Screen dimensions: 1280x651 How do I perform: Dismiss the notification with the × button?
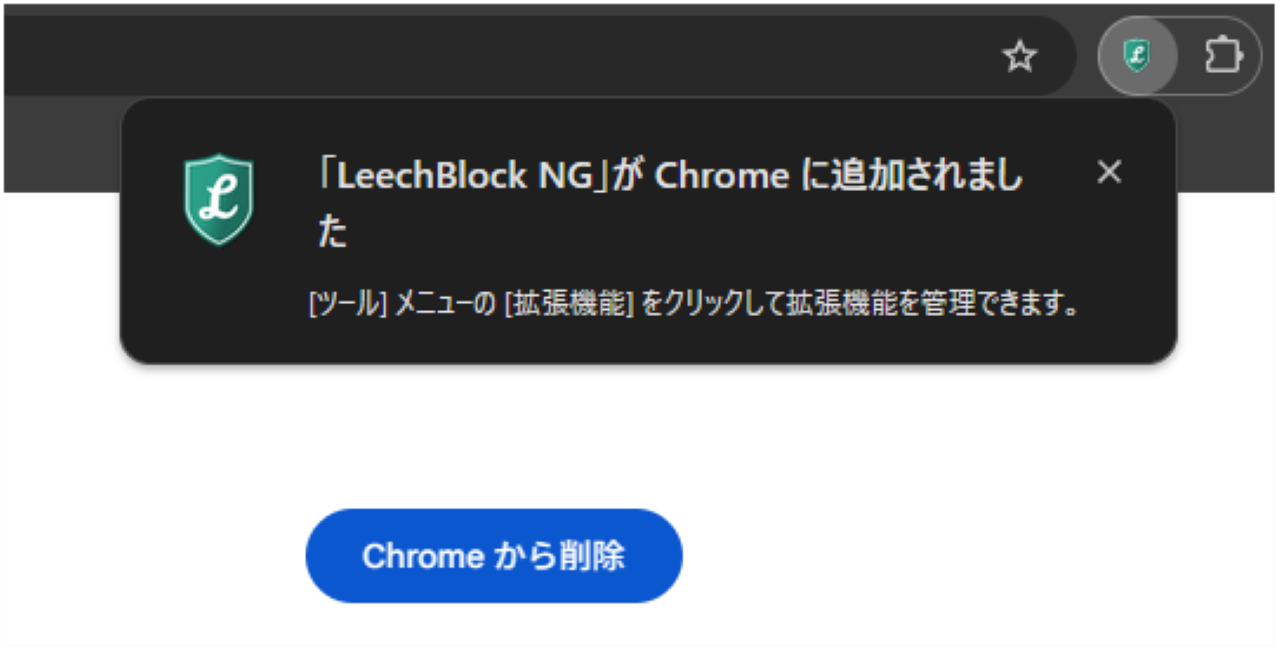click(1109, 172)
